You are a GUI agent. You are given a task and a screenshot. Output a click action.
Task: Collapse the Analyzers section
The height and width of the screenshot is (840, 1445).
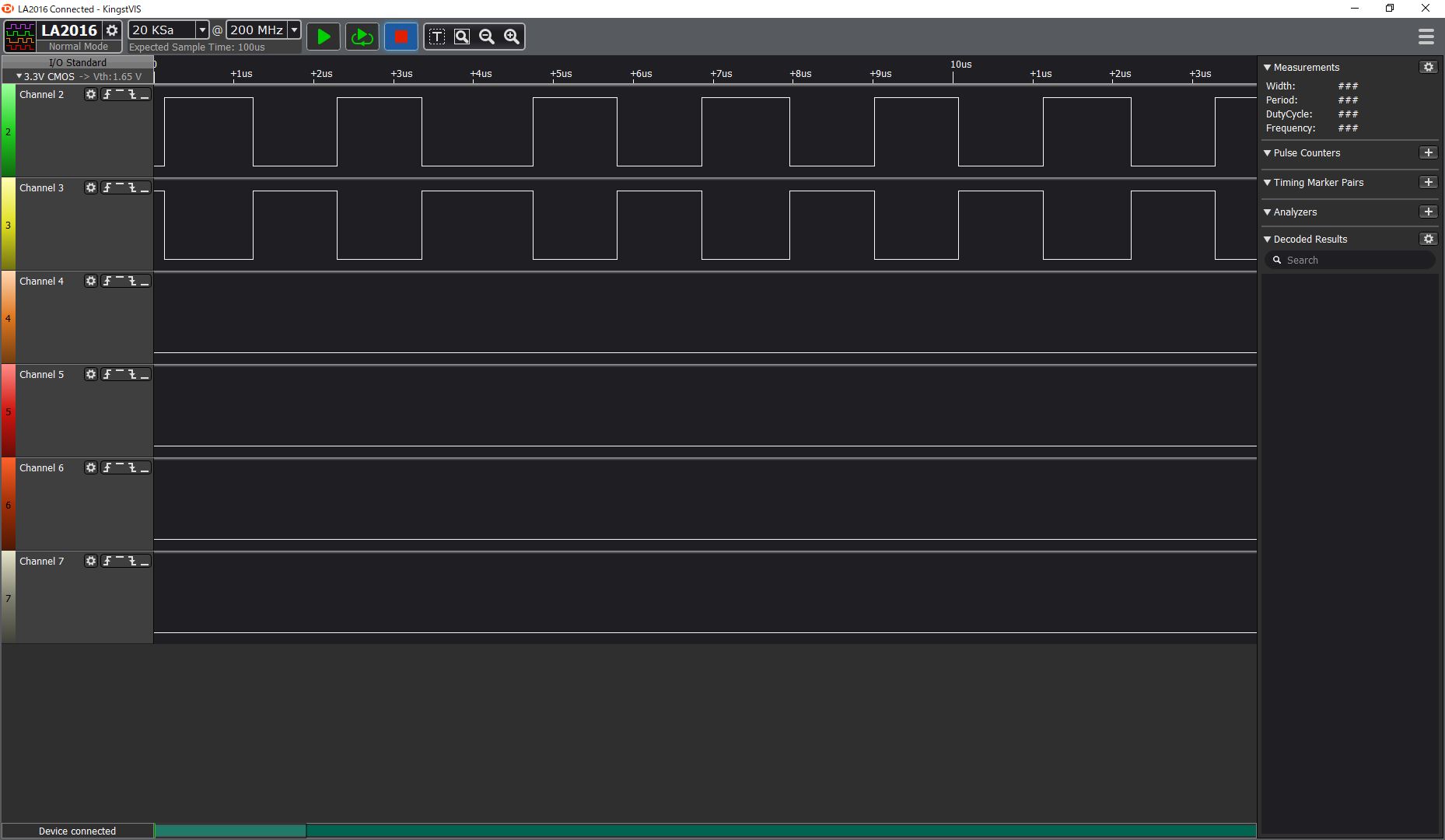click(x=1267, y=212)
